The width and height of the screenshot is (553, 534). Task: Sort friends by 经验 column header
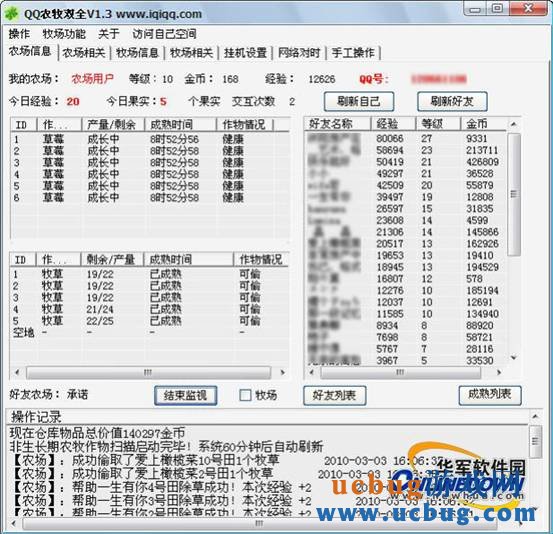tap(393, 124)
